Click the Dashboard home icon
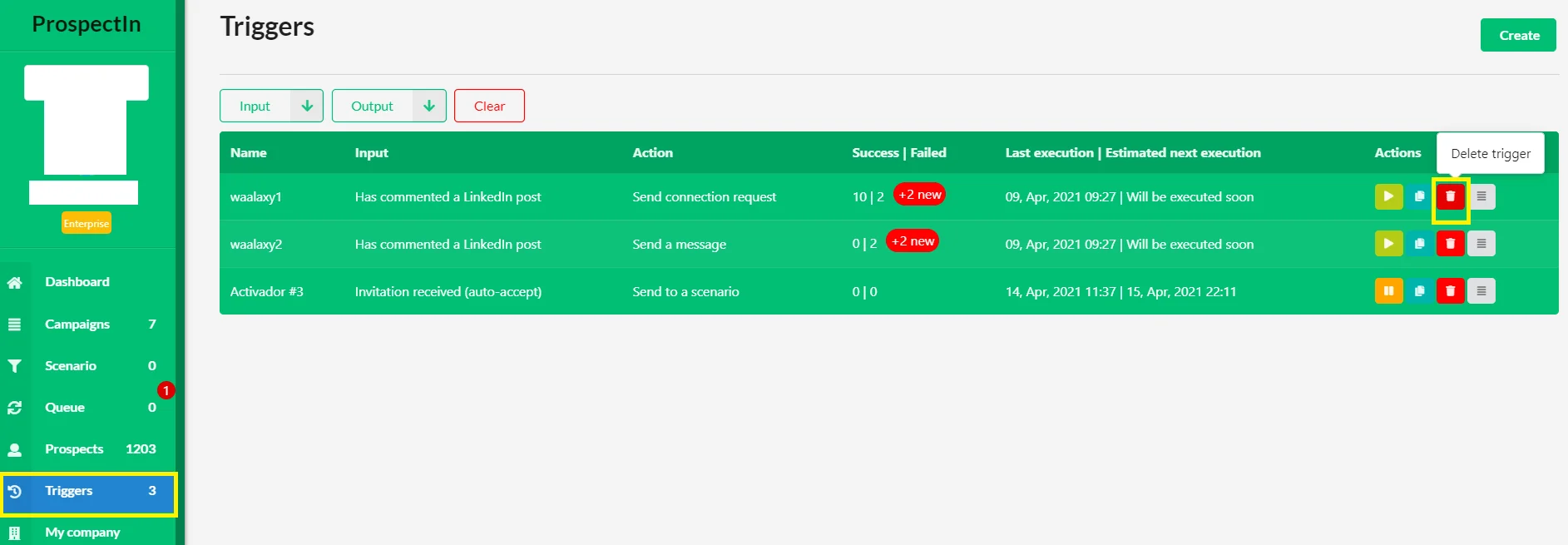Screen dimensions: 1568x545 click(x=14, y=282)
